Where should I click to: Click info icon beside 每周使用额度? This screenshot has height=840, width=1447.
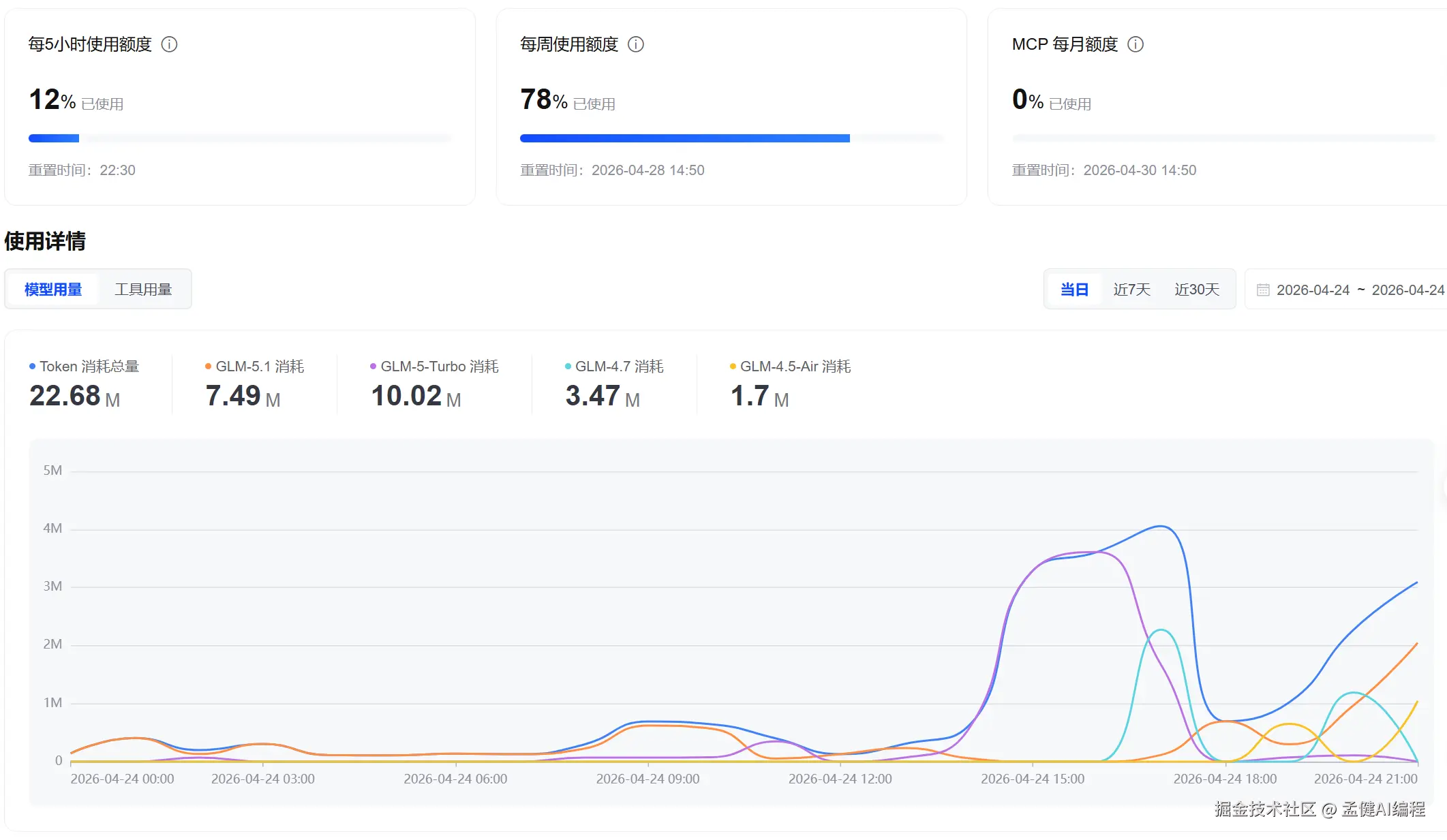click(635, 44)
